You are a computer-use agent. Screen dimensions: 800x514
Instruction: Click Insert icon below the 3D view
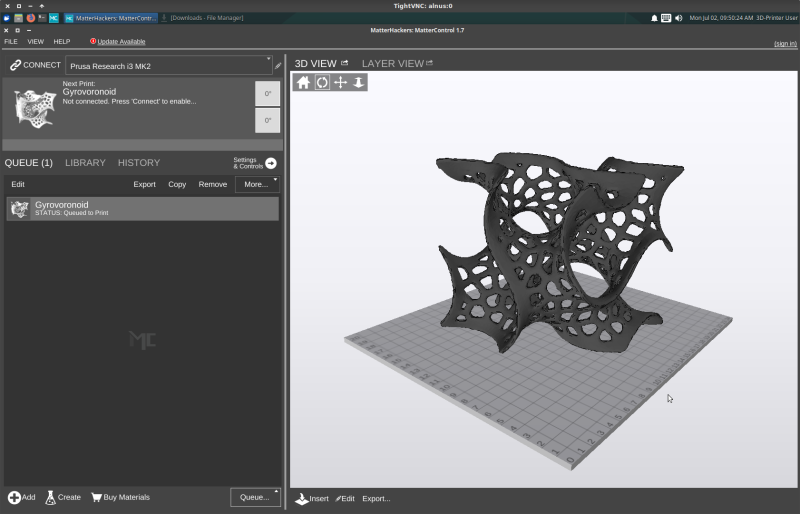click(x=303, y=498)
